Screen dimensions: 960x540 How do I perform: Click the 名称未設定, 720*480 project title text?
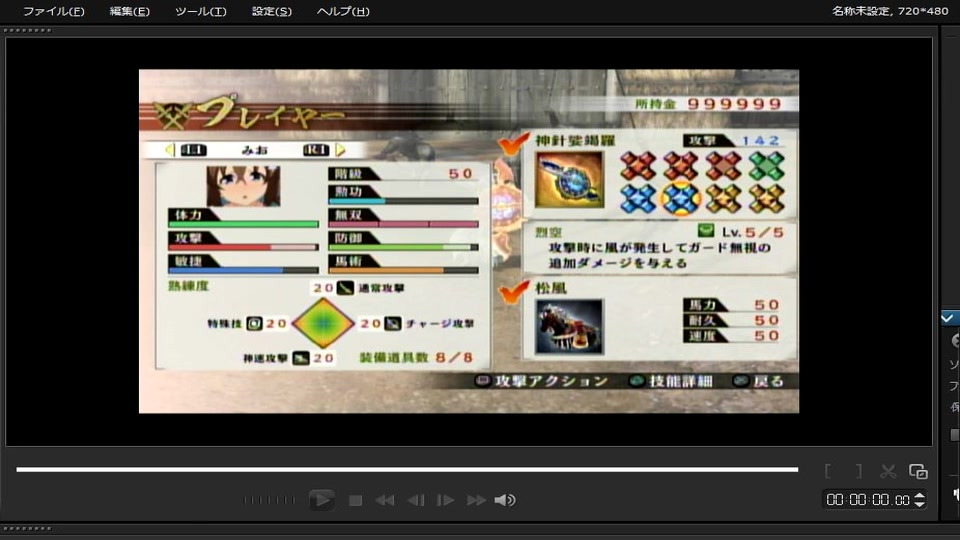[x=890, y=10]
